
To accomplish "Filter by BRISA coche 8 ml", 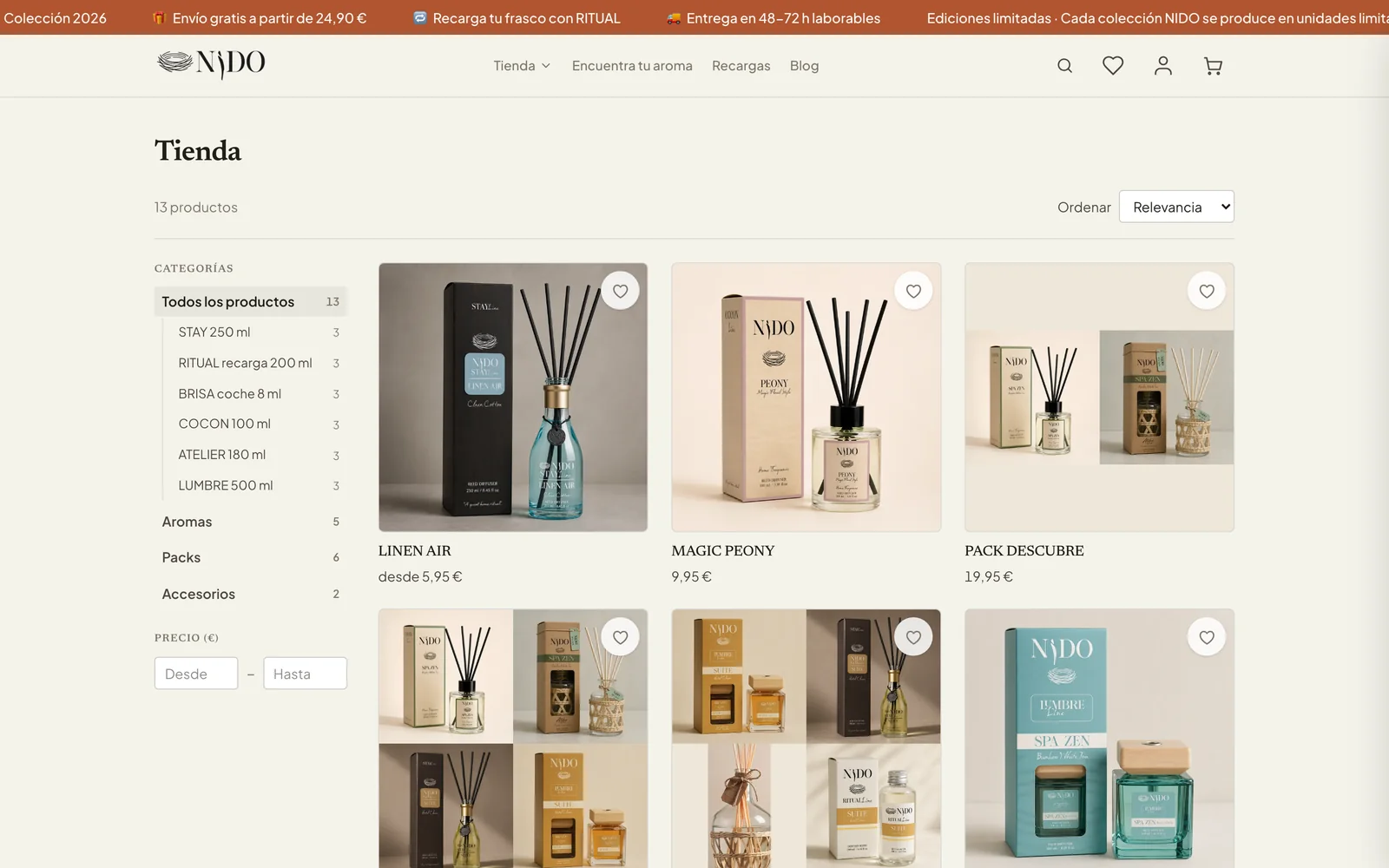I will (259, 394).
